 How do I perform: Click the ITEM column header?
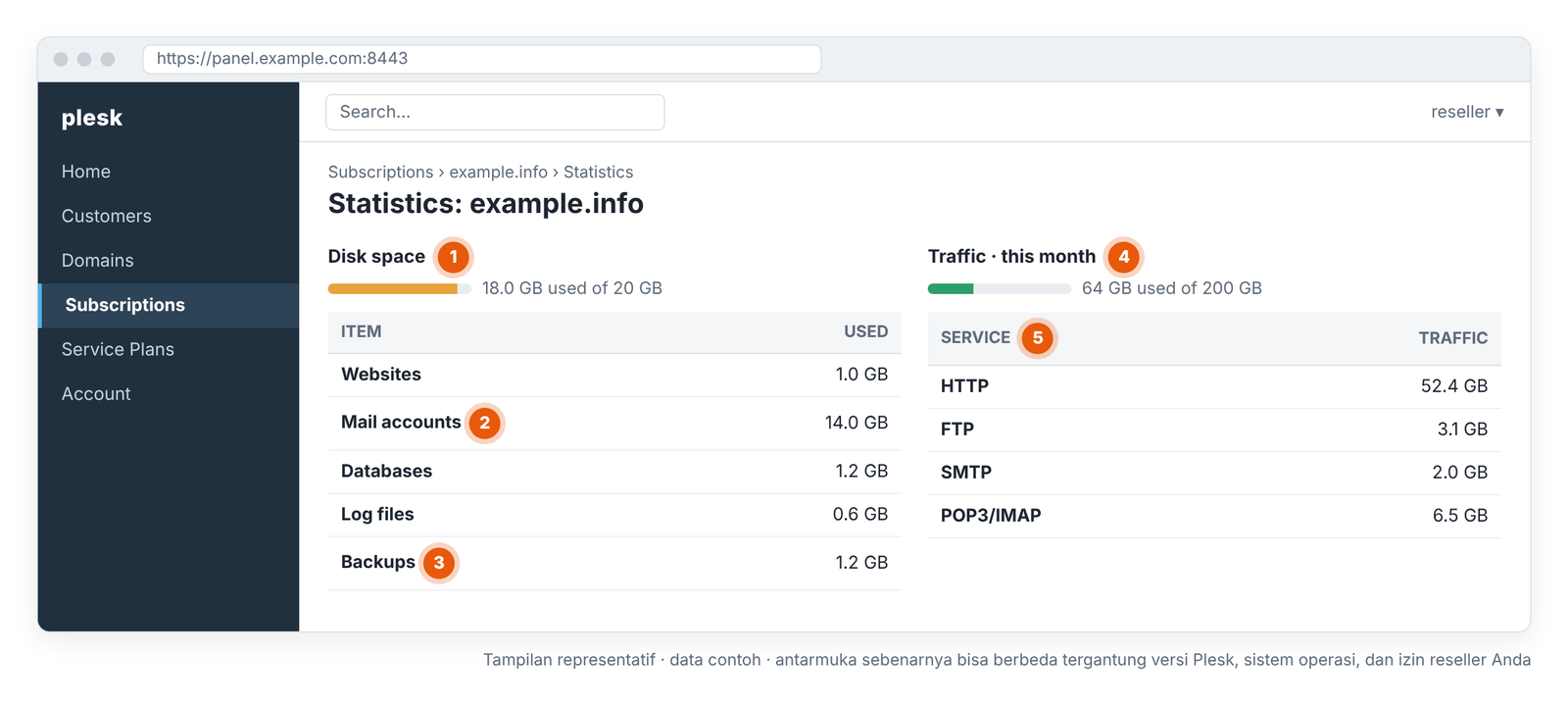(362, 331)
